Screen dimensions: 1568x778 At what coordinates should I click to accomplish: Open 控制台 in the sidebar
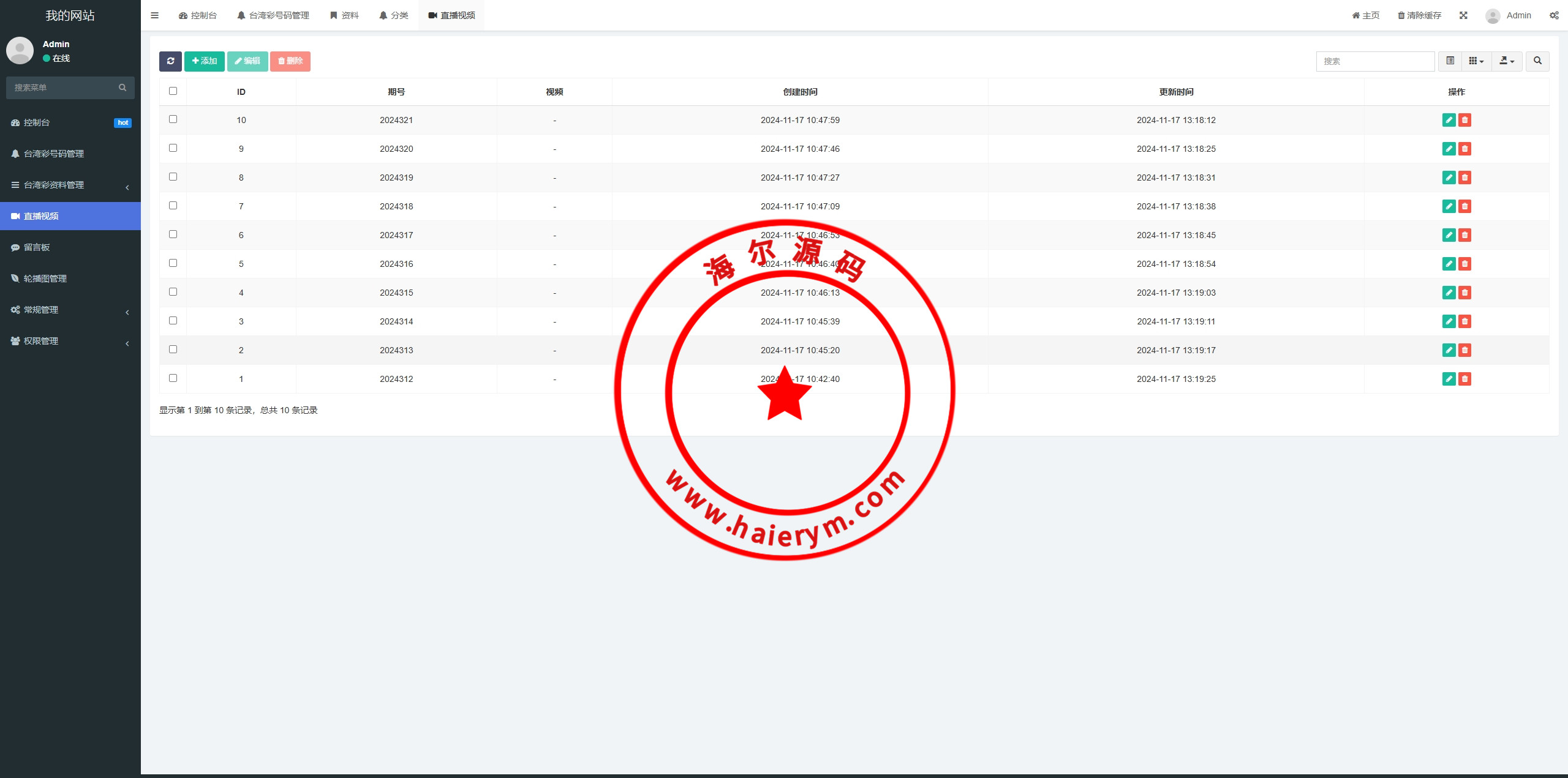tap(70, 122)
